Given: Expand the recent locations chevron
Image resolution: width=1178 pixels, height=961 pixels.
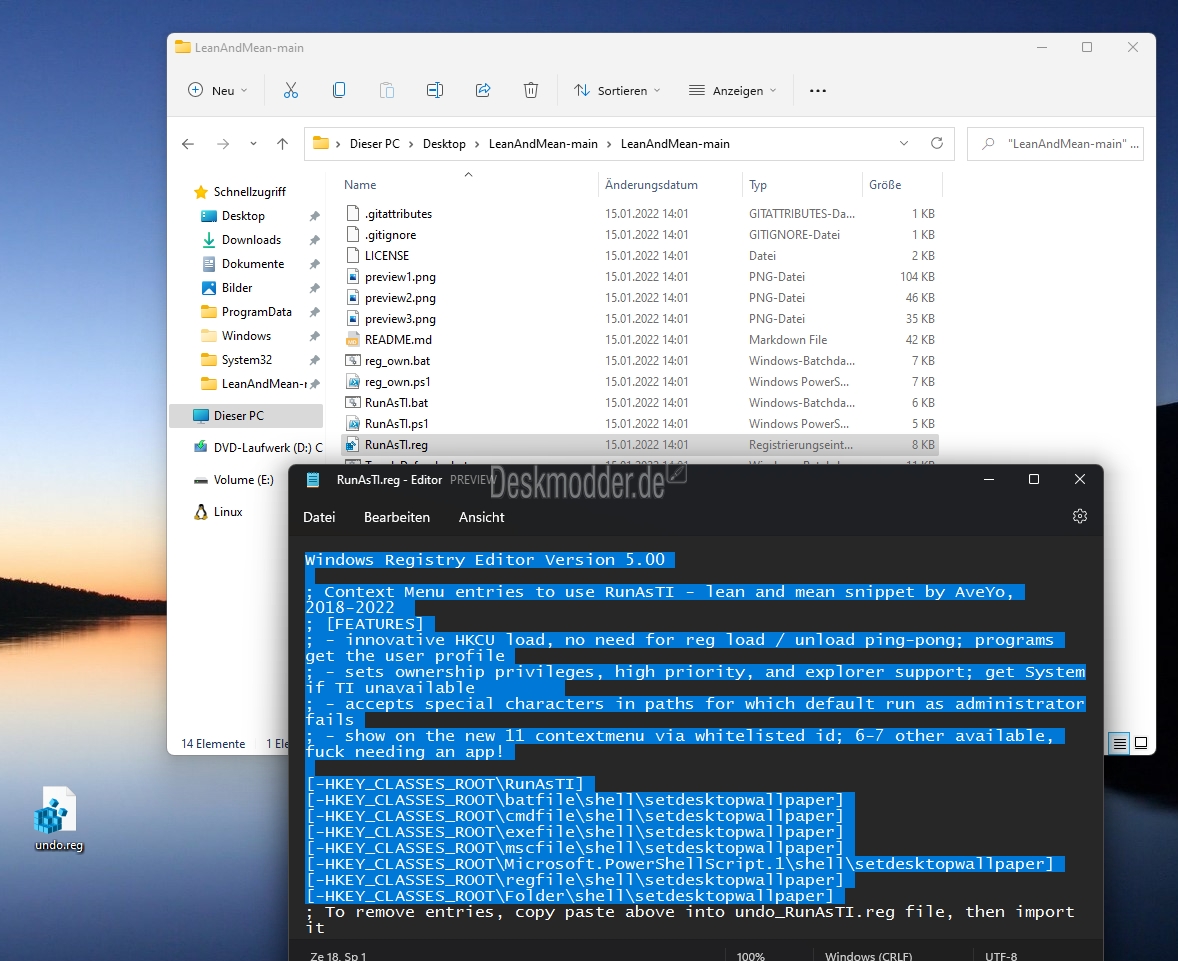Looking at the screenshot, I should tap(253, 144).
